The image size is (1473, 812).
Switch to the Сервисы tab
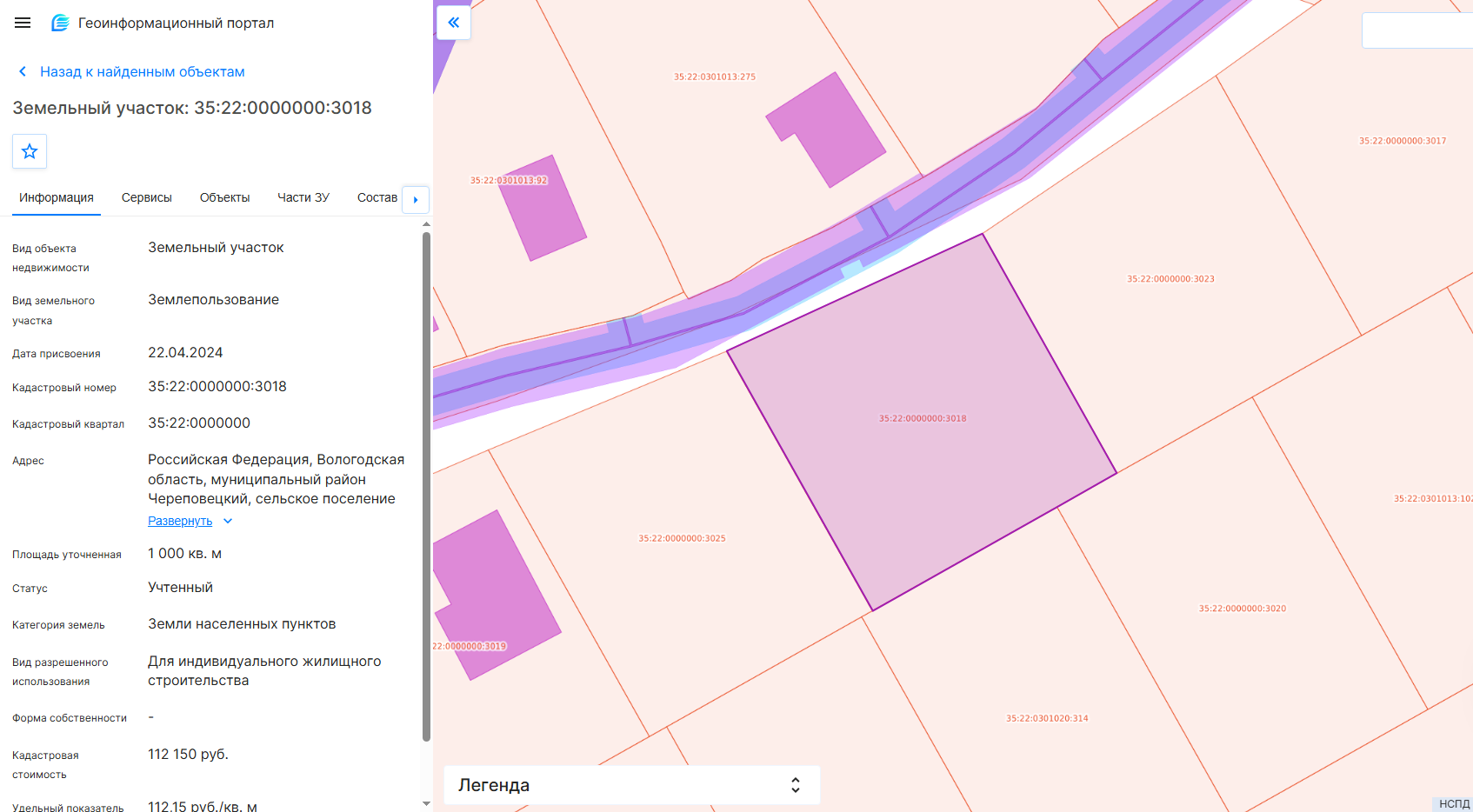pos(147,197)
